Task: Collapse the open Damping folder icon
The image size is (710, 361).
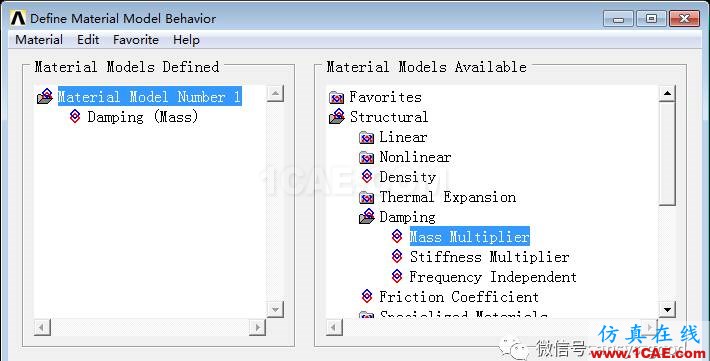Action: [367, 217]
